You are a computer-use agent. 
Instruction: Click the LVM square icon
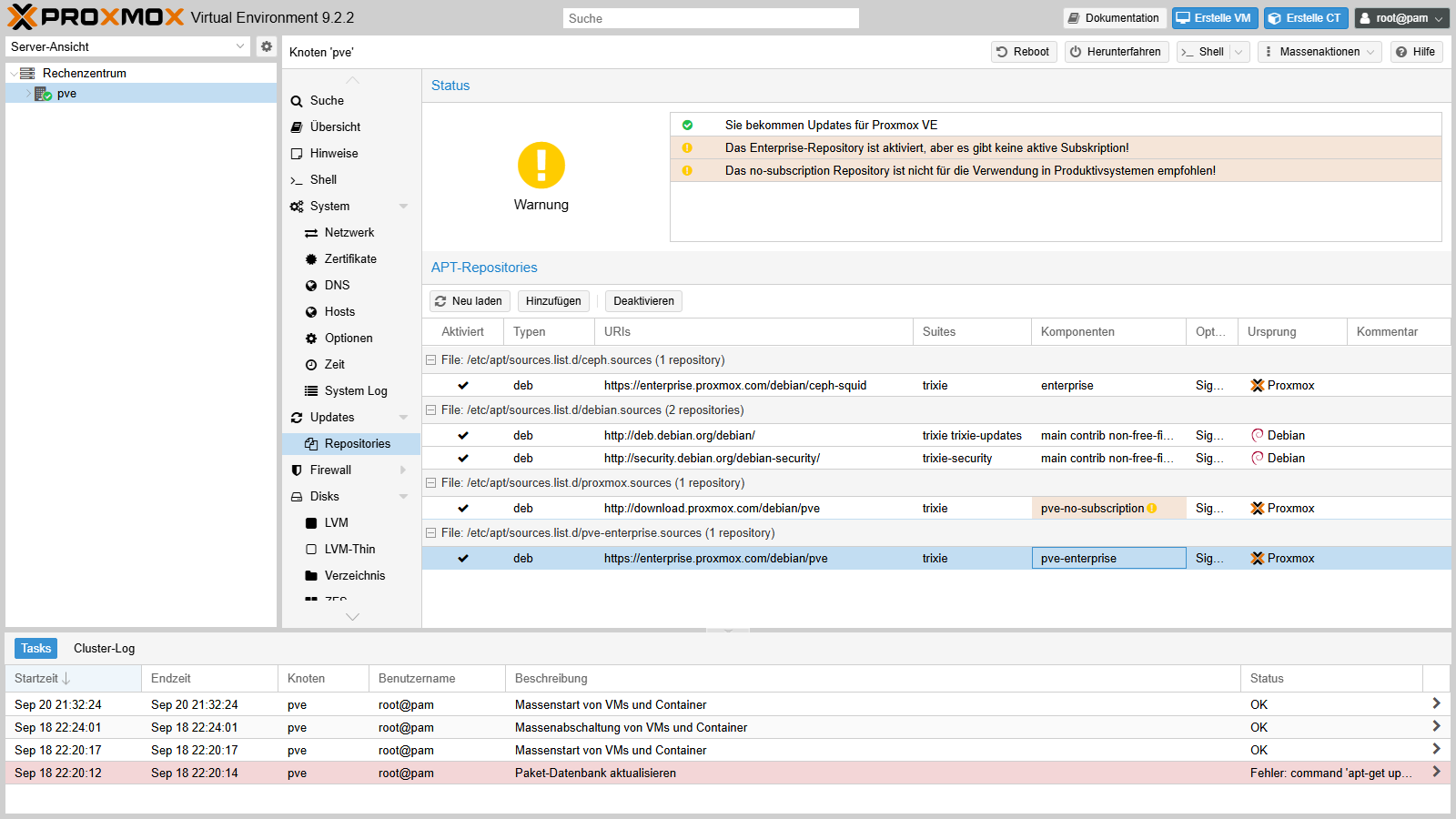point(311,523)
